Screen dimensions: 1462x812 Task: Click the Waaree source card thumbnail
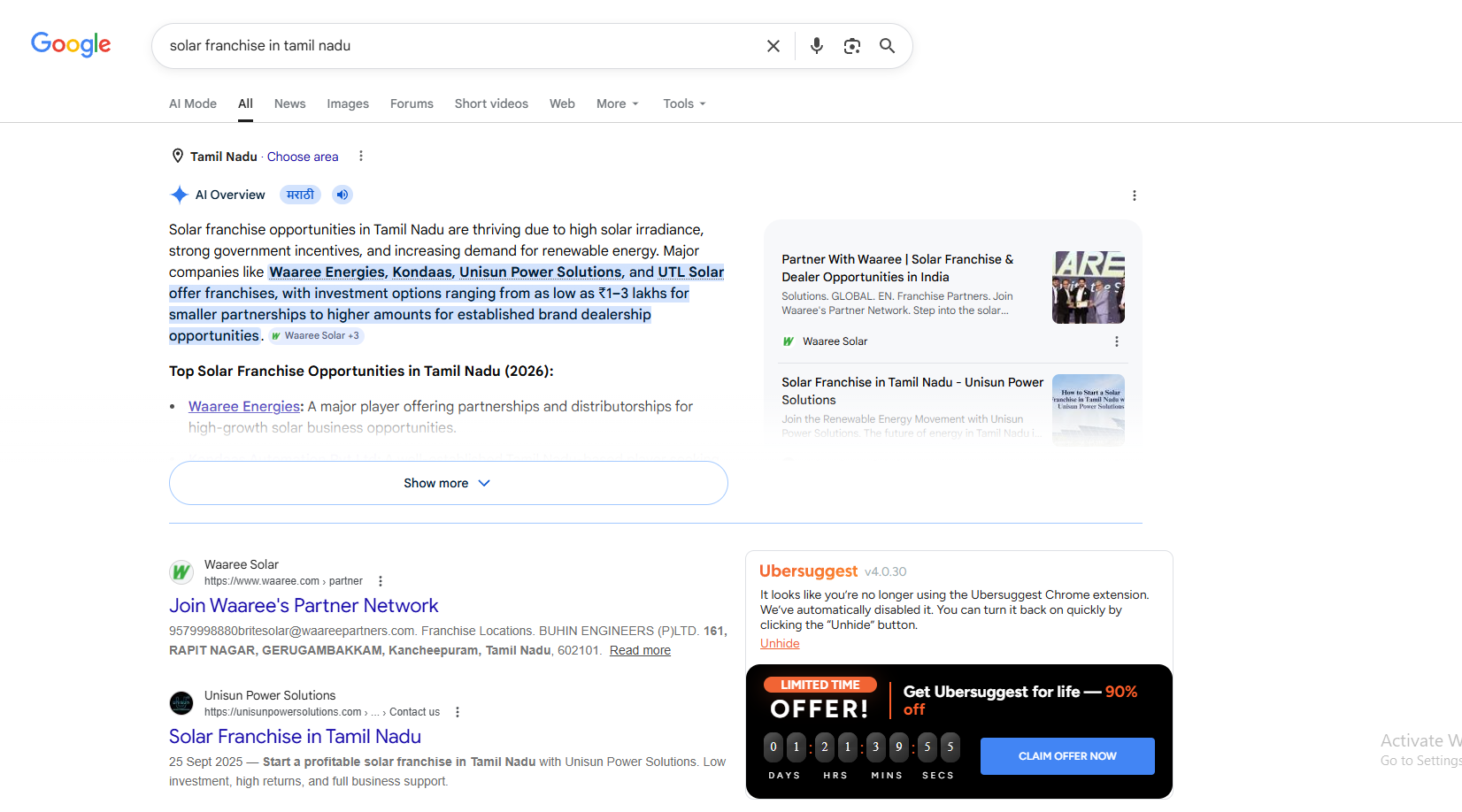(1089, 287)
